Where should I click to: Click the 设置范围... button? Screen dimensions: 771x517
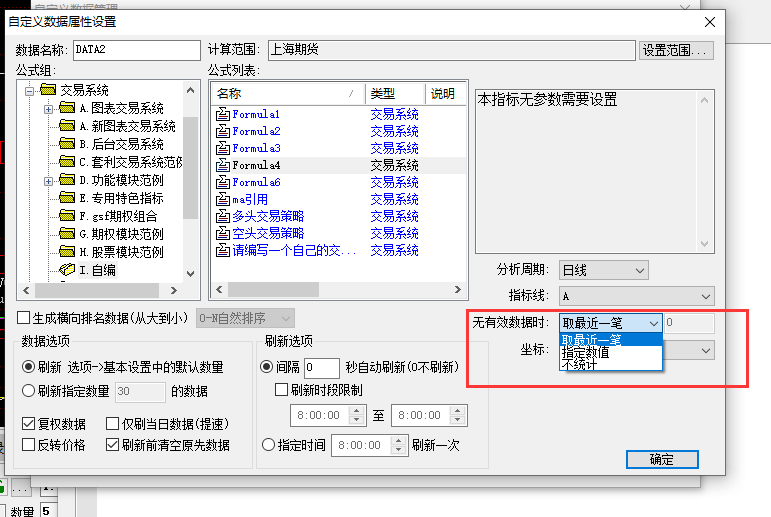click(x=676, y=50)
